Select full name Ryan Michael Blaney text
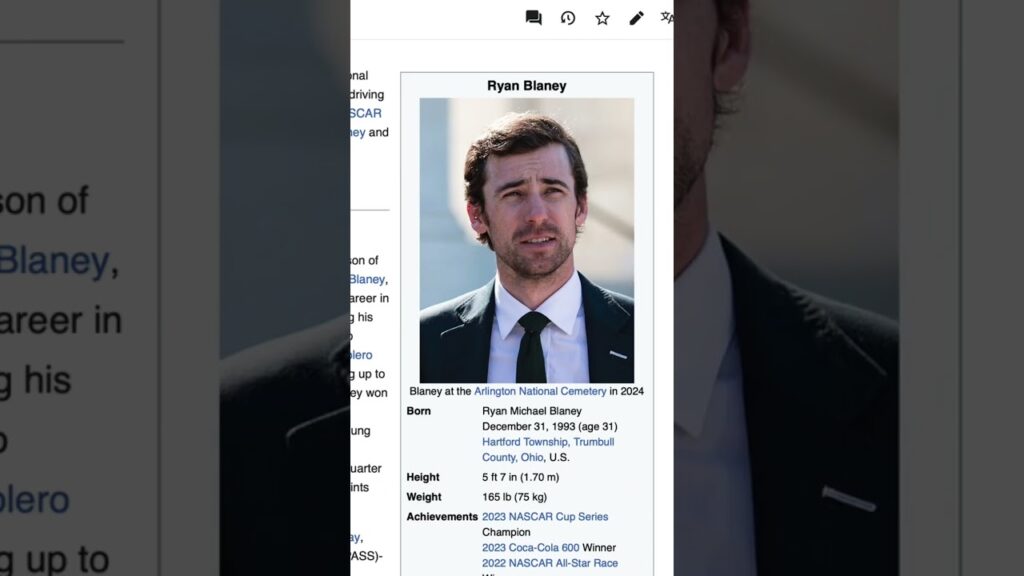This screenshot has height=576, width=1024. 532,411
